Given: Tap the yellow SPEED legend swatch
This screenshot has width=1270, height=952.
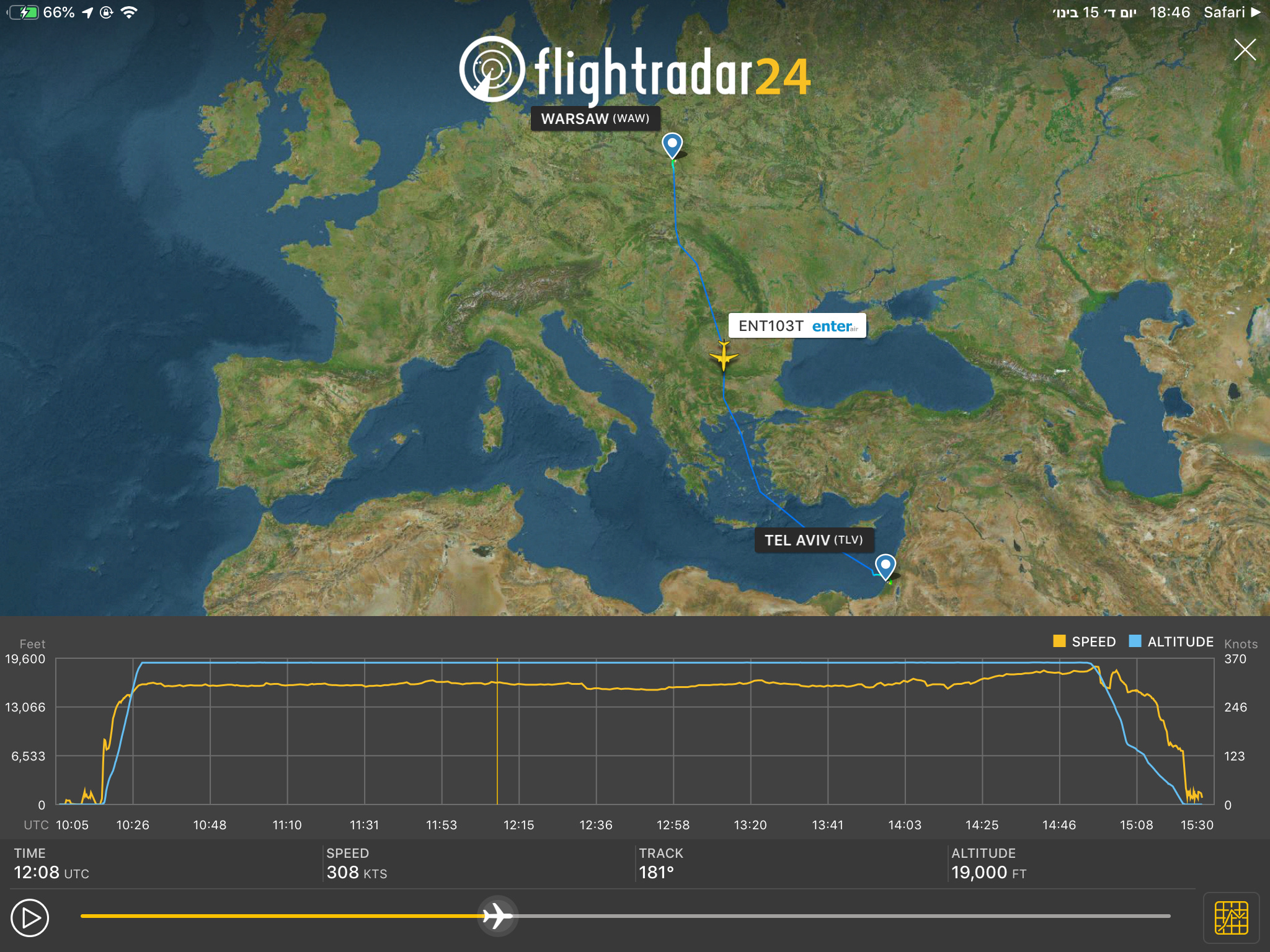Looking at the screenshot, I should (x=1059, y=641).
